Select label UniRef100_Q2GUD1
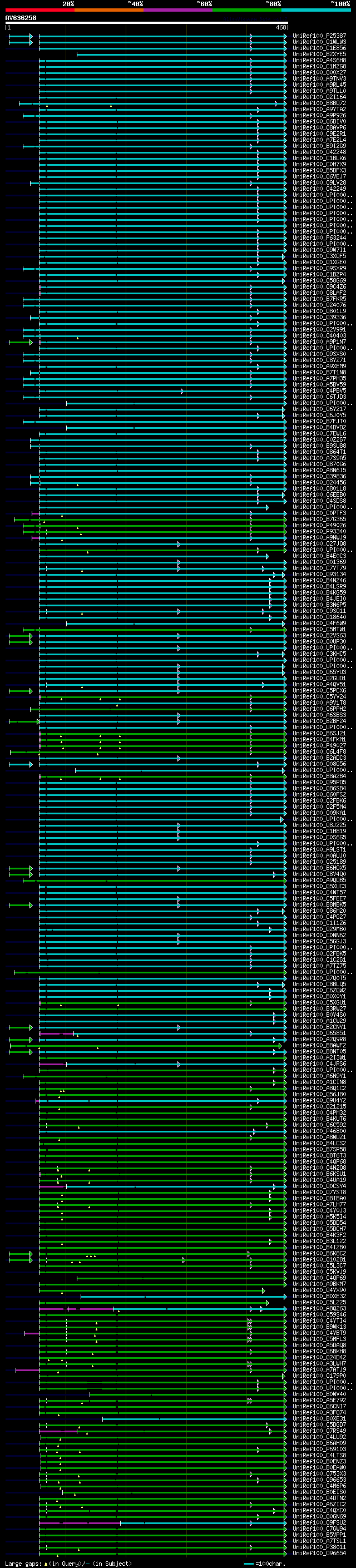The height and width of the screenshot is (1568, 356). pyautogui.click(x=319, y=678)
